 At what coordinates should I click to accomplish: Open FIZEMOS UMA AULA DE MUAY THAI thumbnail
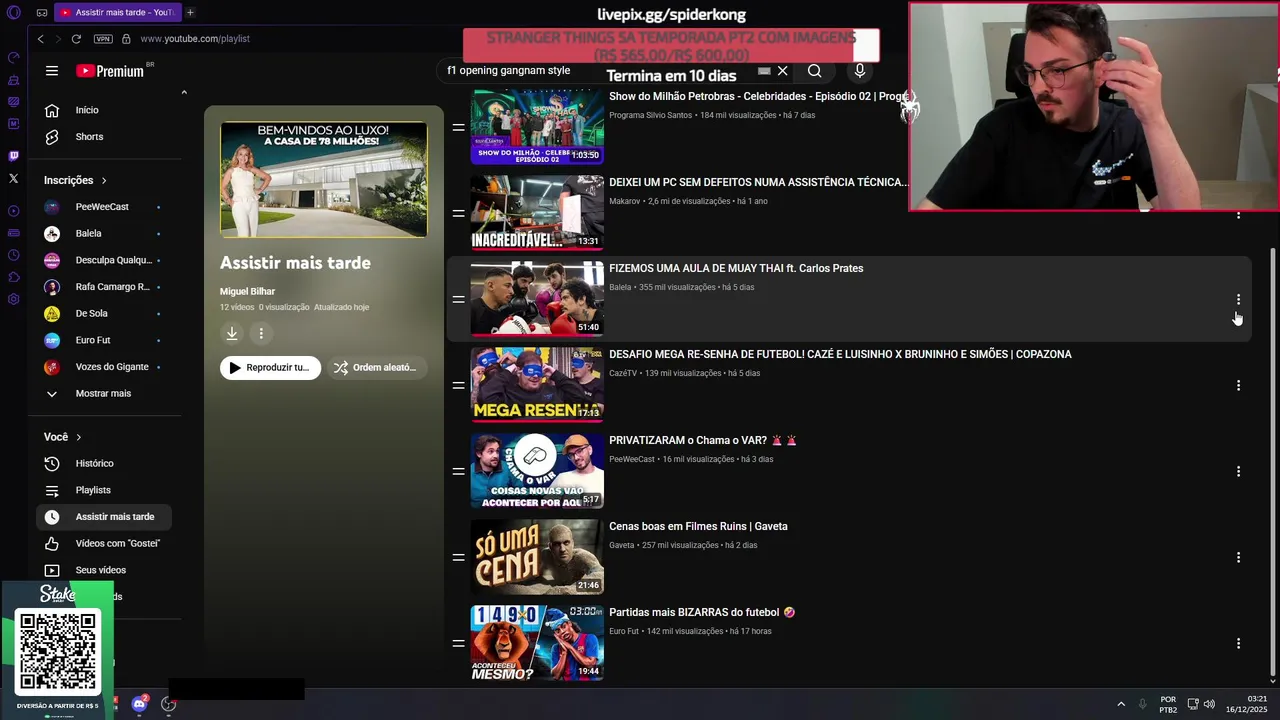tap(537, 299)
